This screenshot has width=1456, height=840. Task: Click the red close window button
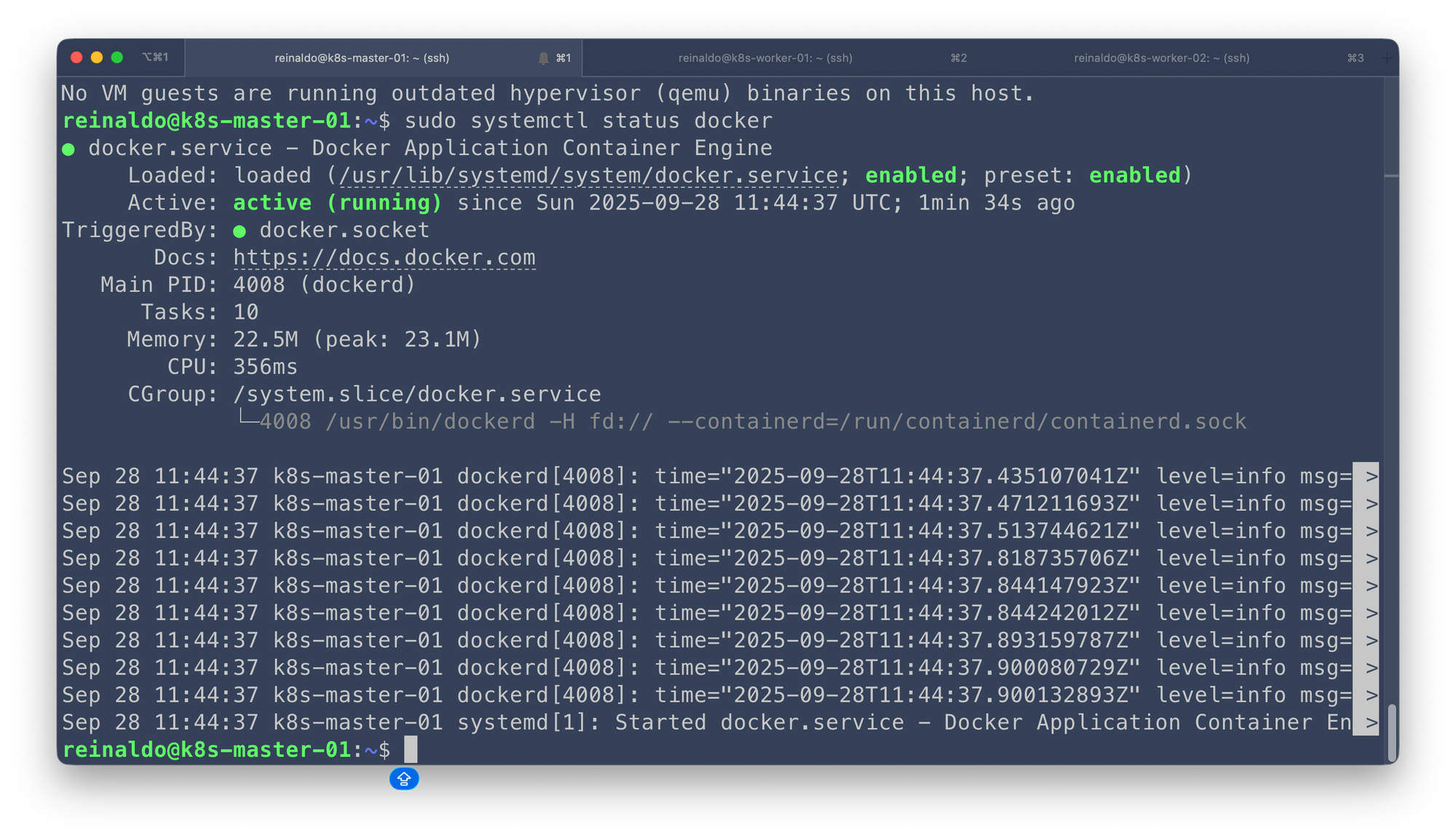pyautogui.click(x=76, y=58)
